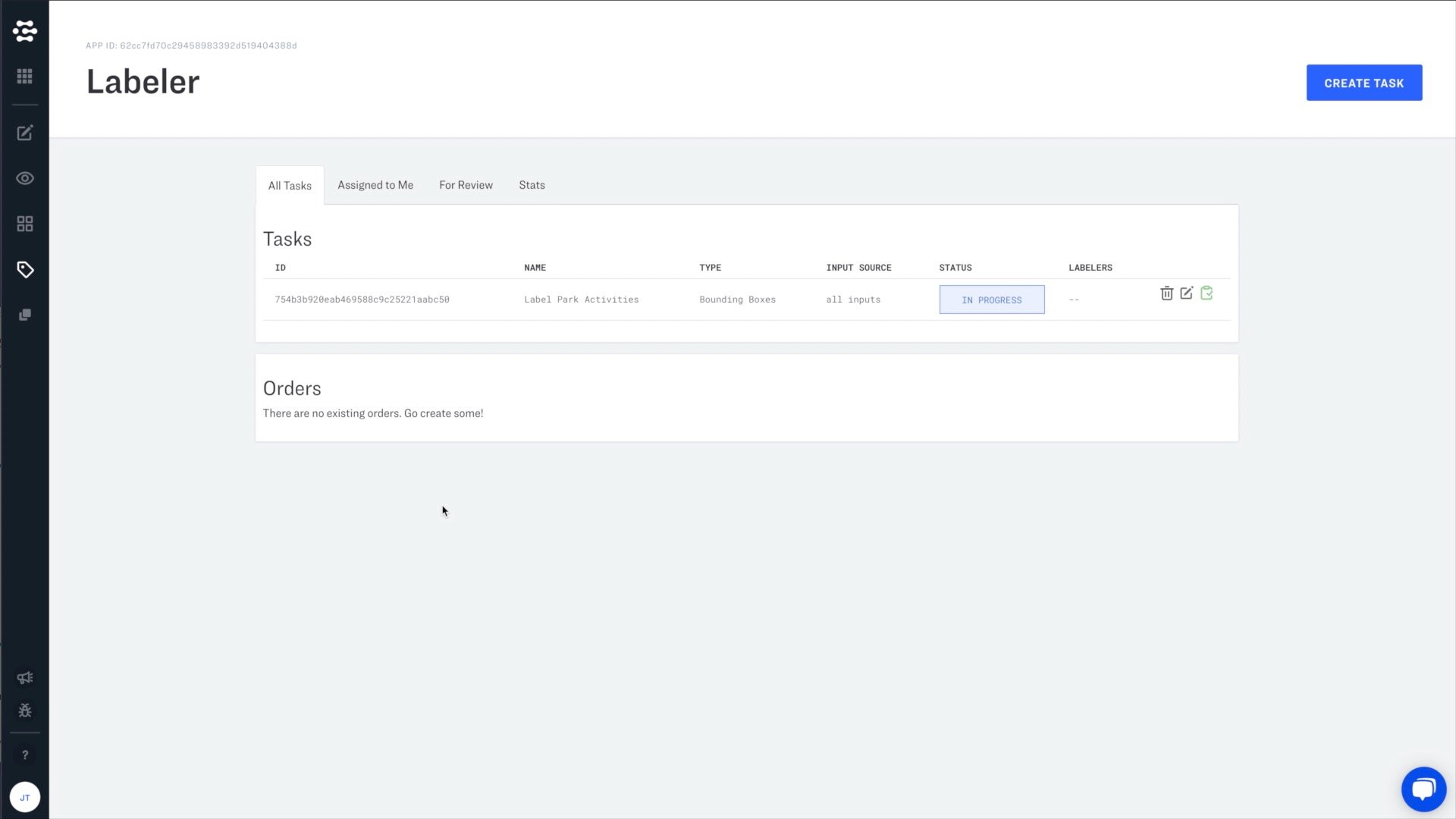Switch to Assigned to Me tab
The image size is (1456, 819).
375,185
